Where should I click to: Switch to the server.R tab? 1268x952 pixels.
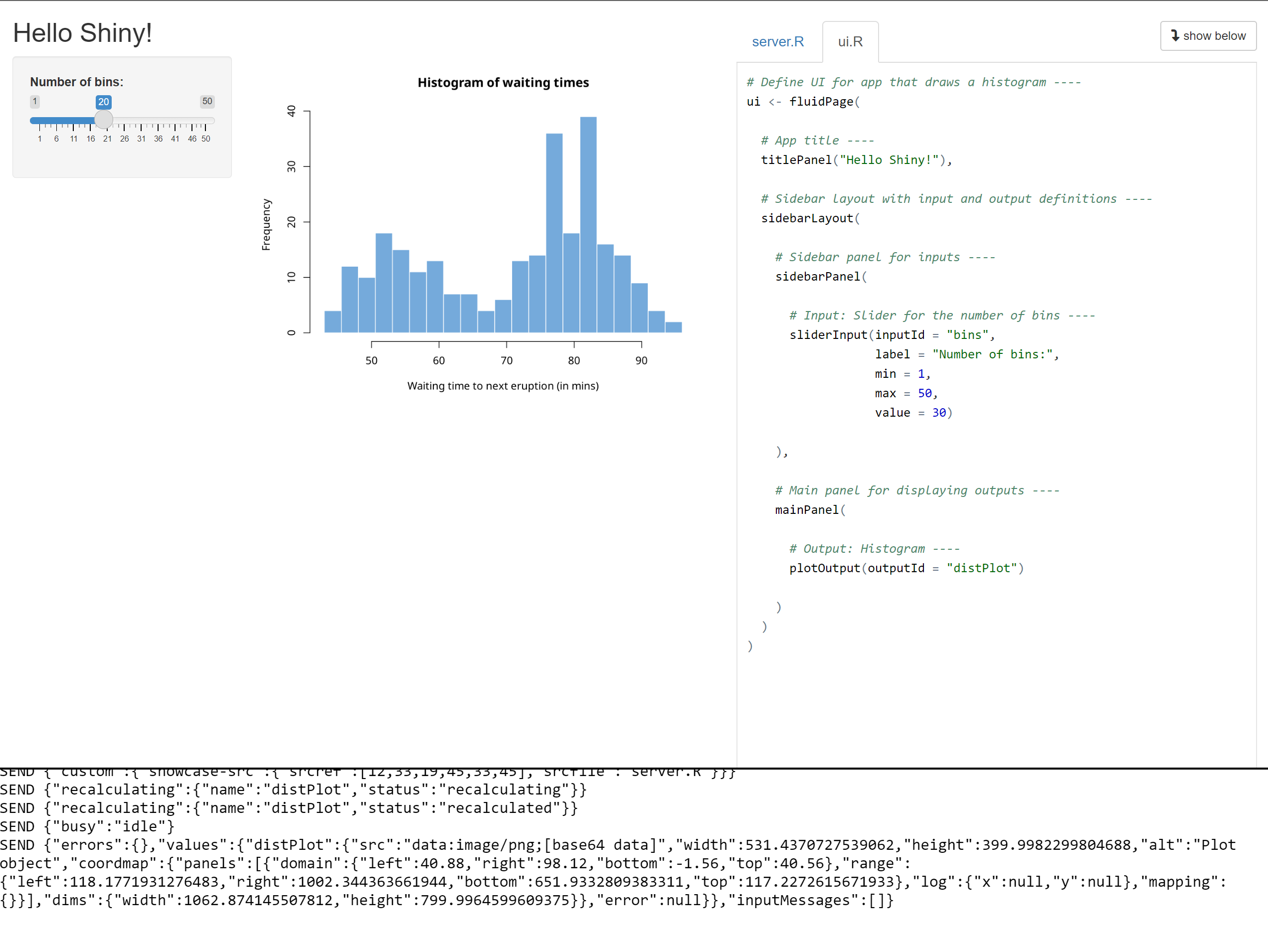point(777,41)
